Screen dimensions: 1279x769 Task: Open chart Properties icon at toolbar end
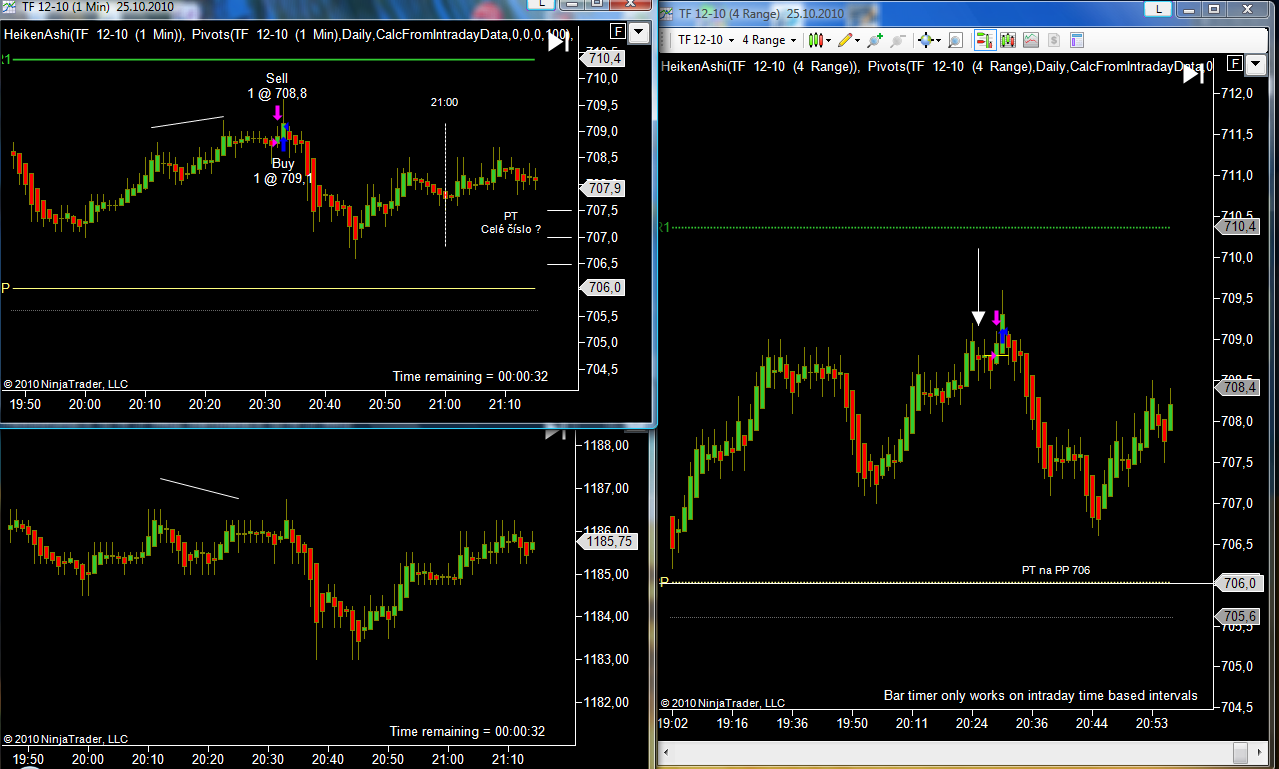point(1077,40)
